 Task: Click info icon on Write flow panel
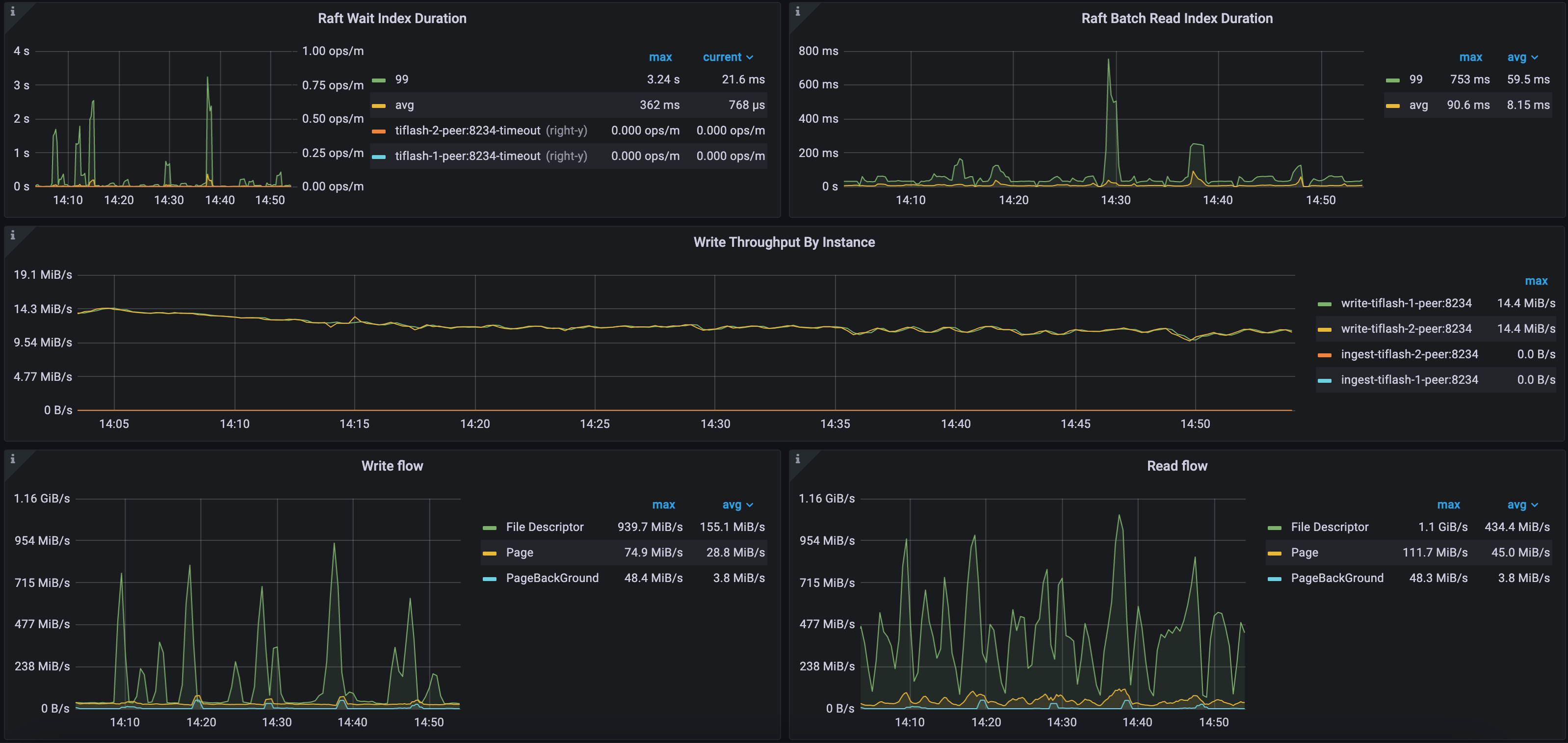12,459
